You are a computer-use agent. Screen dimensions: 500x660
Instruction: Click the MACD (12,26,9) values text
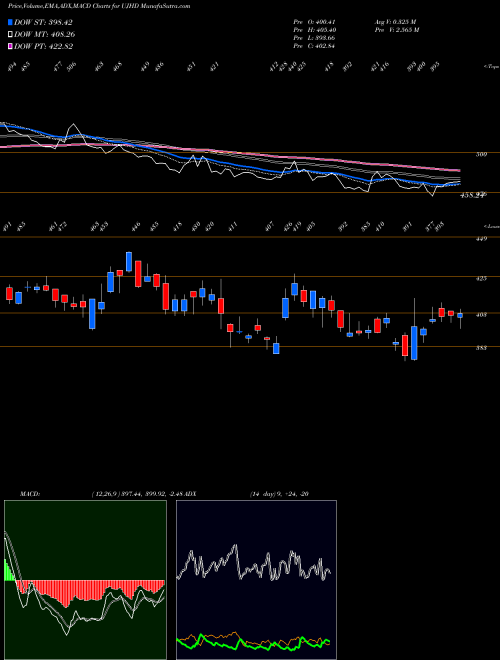139,493
